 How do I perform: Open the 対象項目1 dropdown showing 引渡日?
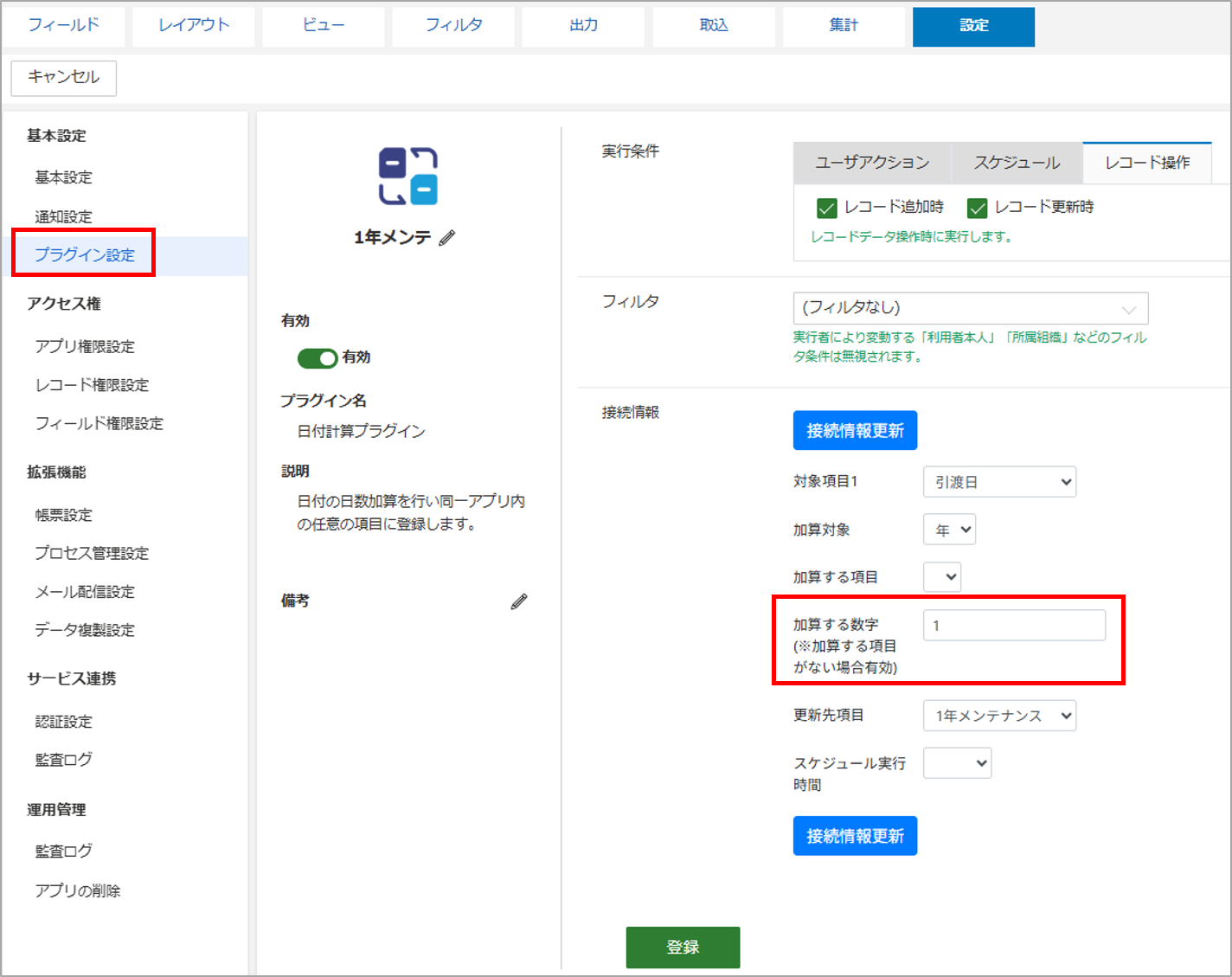pyautogui.click(x=1000, y=482)
